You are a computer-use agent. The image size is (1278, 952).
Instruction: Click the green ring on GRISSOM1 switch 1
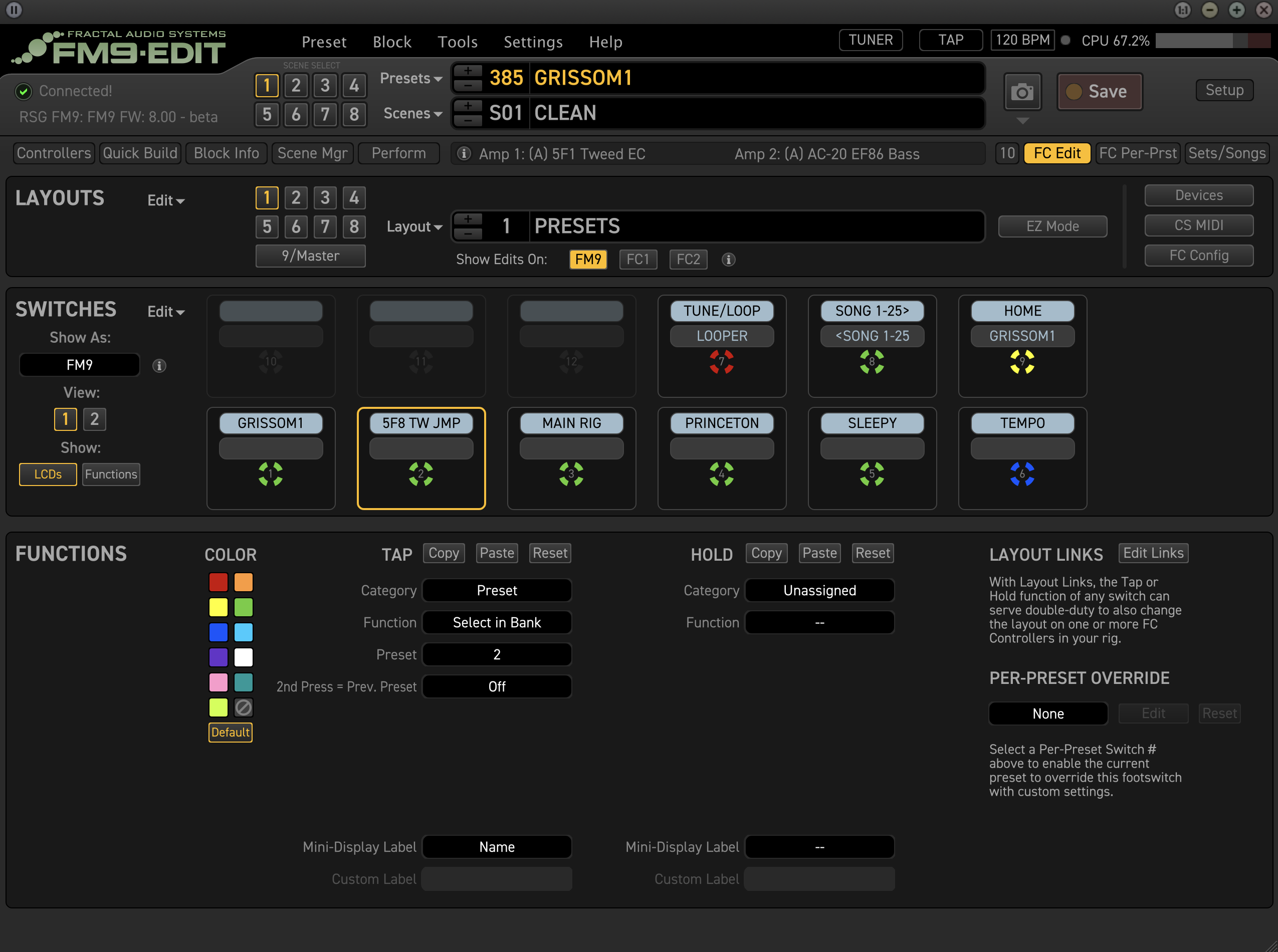coord(270,473)
